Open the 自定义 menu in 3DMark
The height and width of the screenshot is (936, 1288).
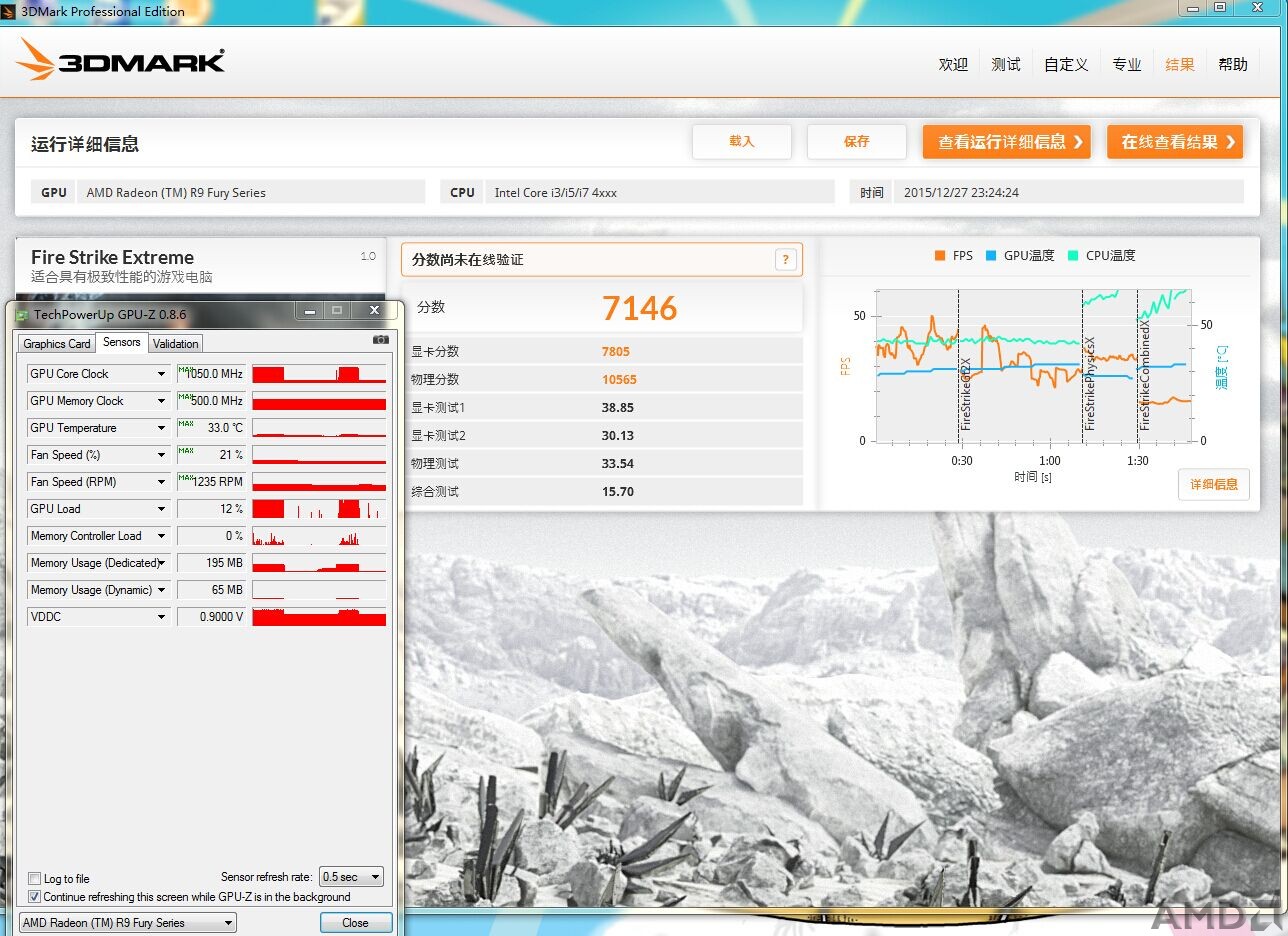[x=1066, y=64]
